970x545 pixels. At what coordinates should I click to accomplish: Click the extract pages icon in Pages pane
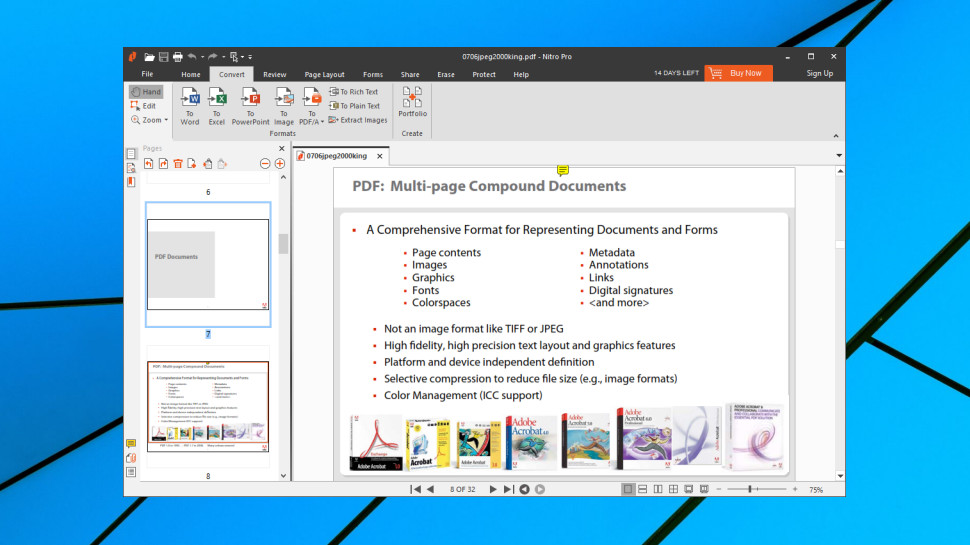tap(208, 164)
